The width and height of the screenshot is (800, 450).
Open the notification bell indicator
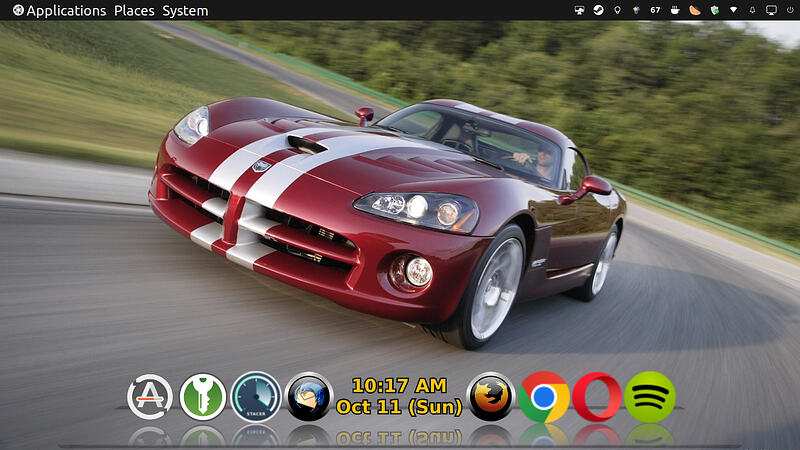coord(752,10)
